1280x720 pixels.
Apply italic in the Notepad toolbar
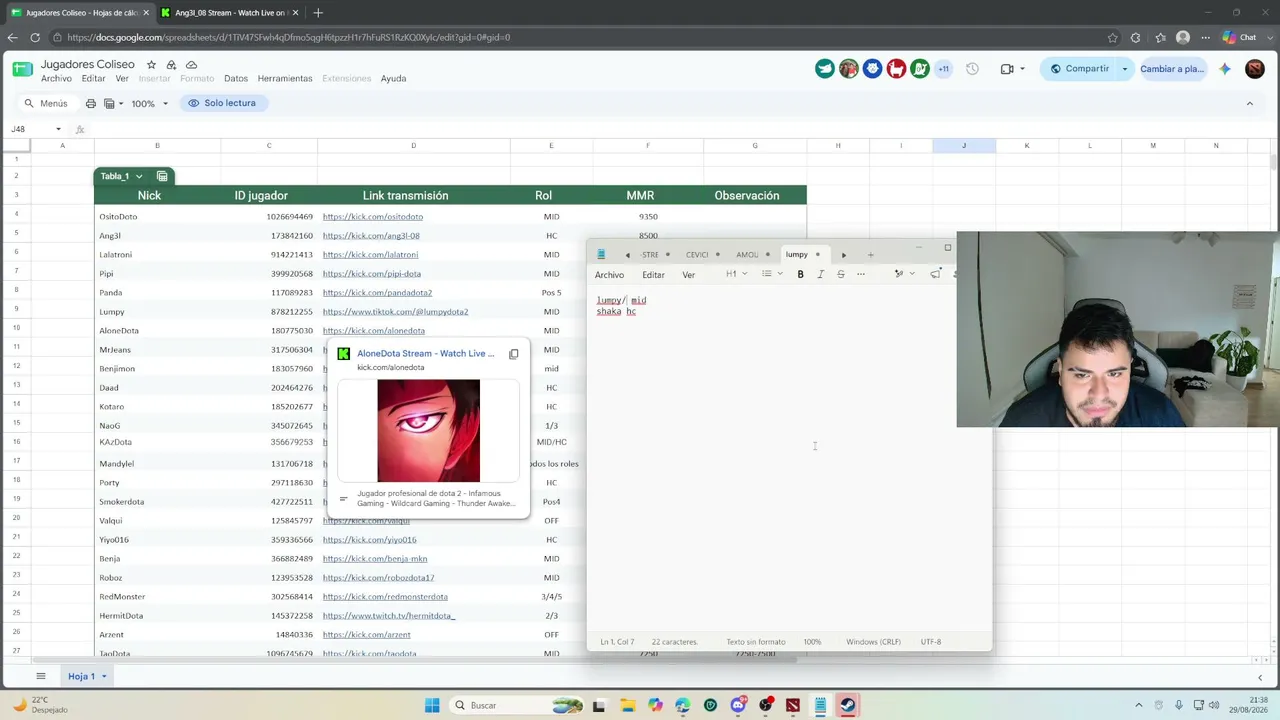coord(820,274)
